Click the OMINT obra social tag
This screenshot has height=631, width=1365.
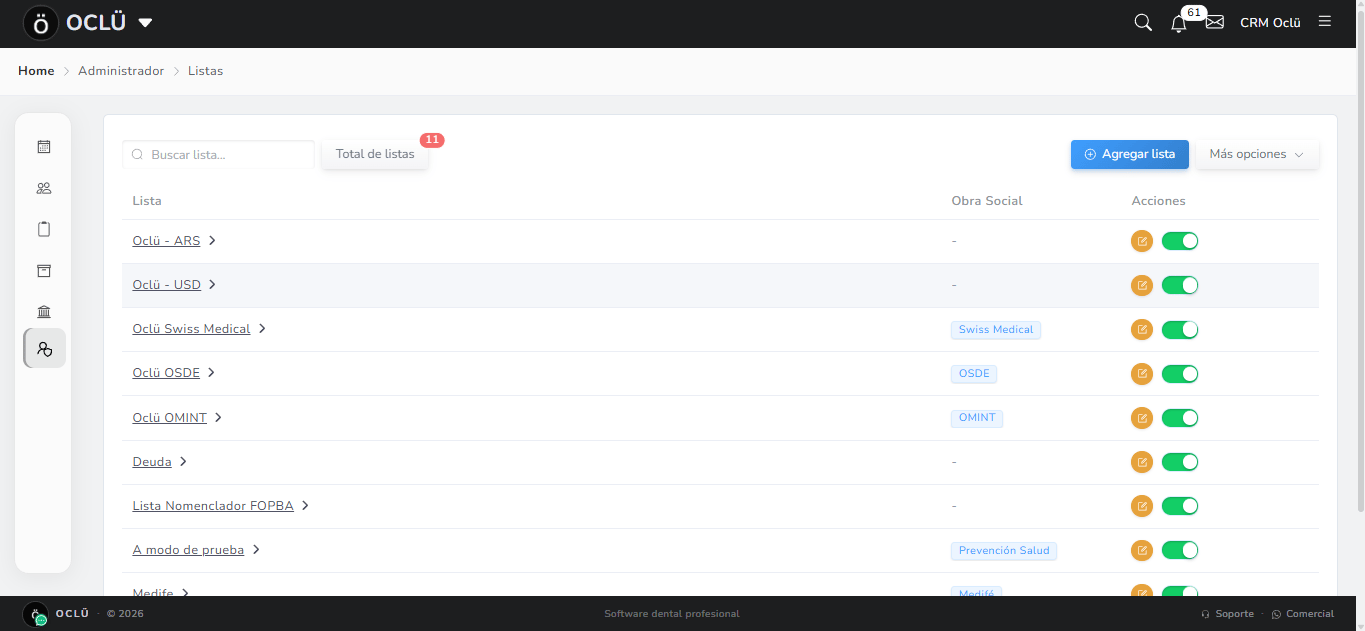pyautogui.click(x=977, y=418)
